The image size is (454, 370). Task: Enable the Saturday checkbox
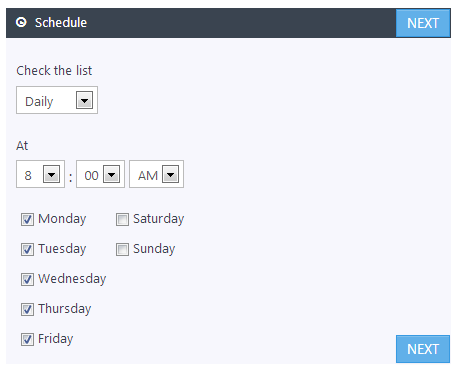(122, 219)
